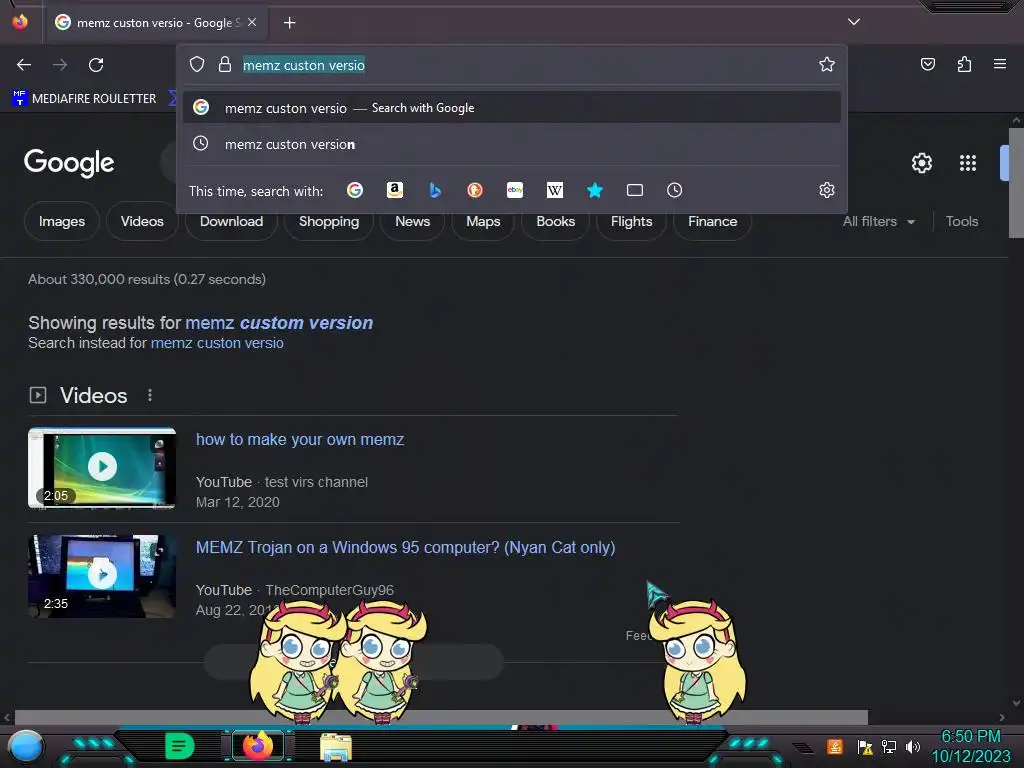Open the Google apps grid

point(968,163)
